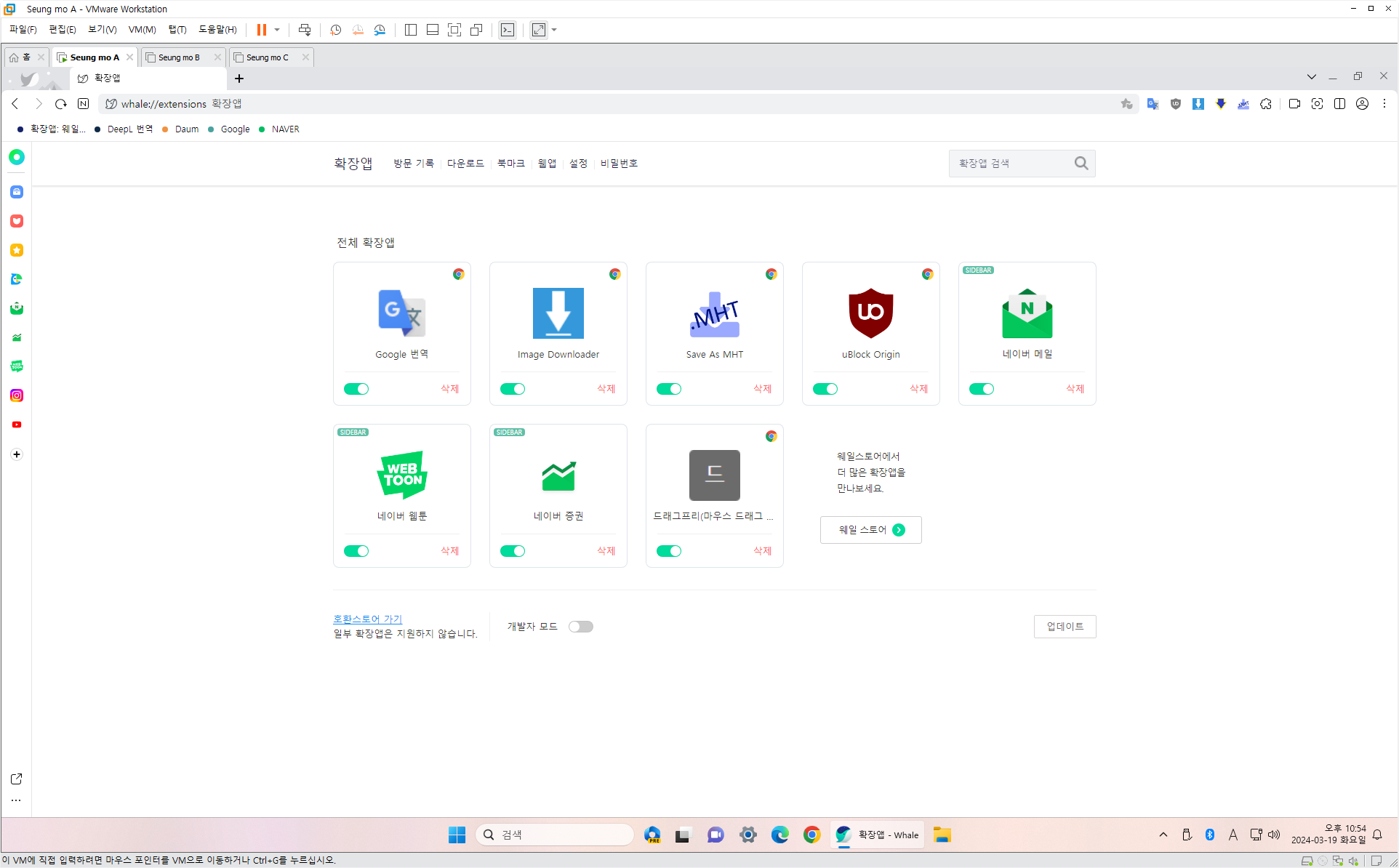Viewport: 1399px width, 868px height.
Task: Open the extensions puzzle toolbar icon
Action: tap(1266, 104)
